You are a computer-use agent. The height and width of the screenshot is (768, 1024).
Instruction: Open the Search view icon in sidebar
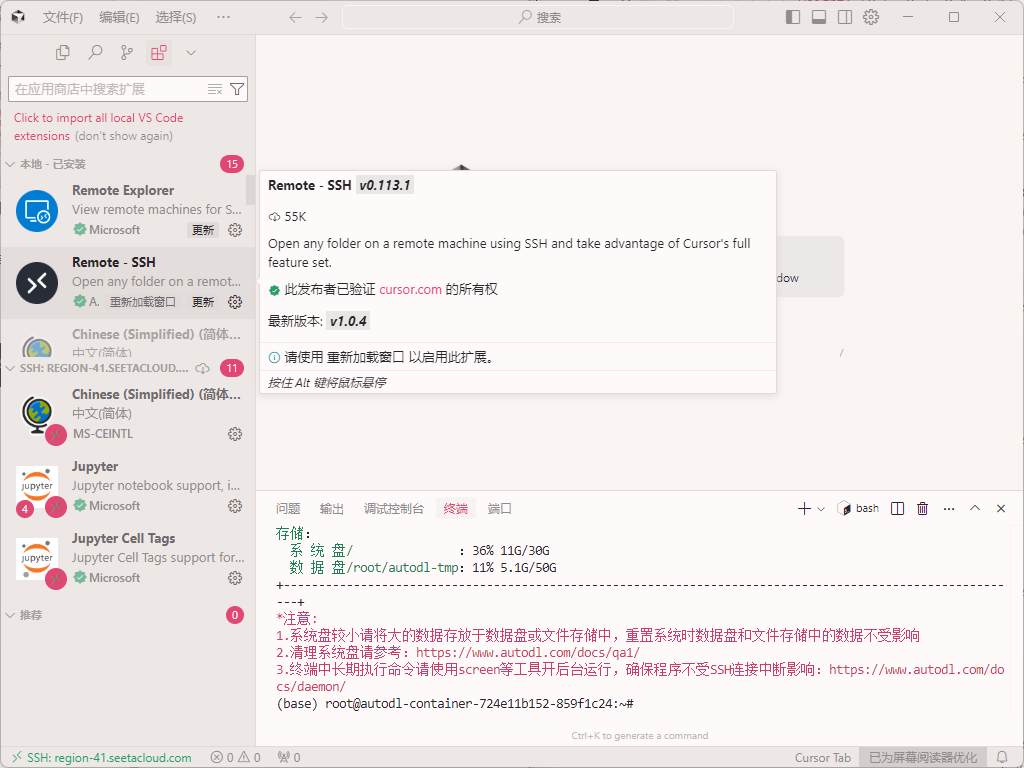tap(95, 53)
